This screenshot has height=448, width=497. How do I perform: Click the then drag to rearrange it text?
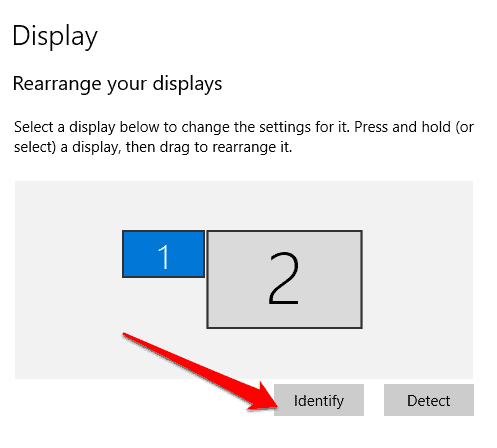tap(209, 147)
